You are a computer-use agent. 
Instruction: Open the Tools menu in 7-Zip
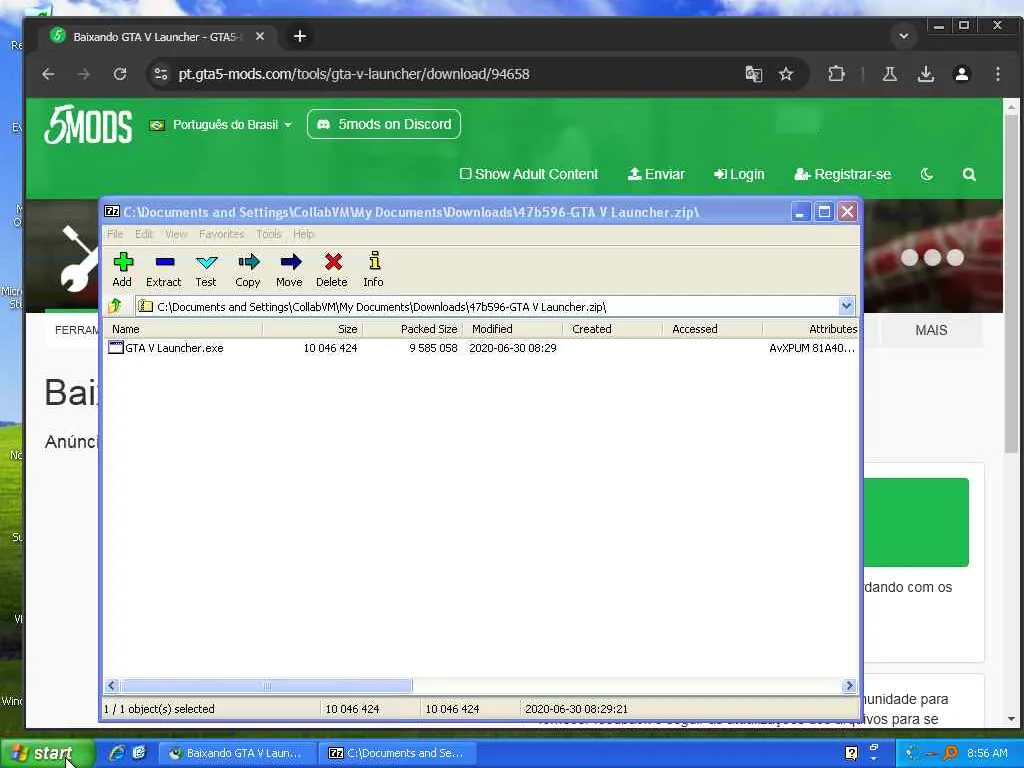coord(268,234)
